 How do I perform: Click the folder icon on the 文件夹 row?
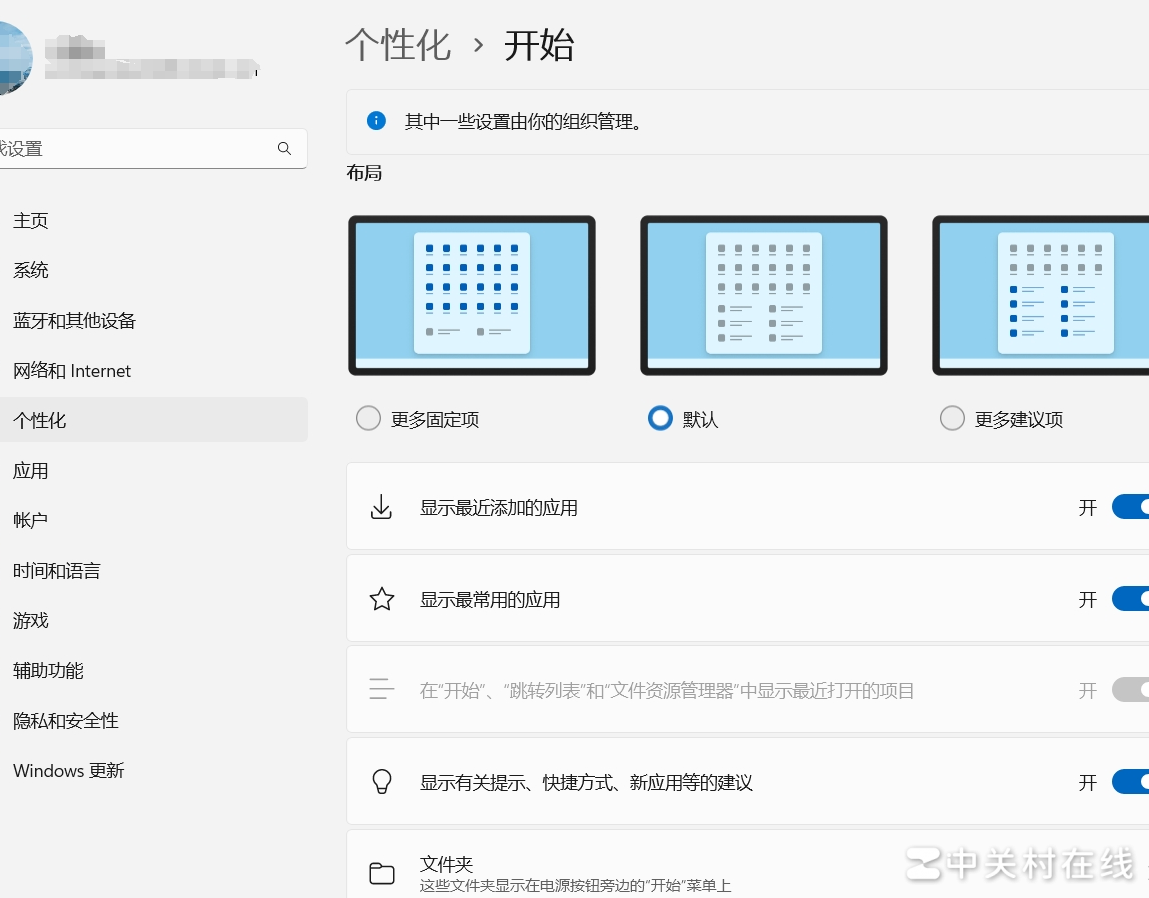(x=381, y=872)
